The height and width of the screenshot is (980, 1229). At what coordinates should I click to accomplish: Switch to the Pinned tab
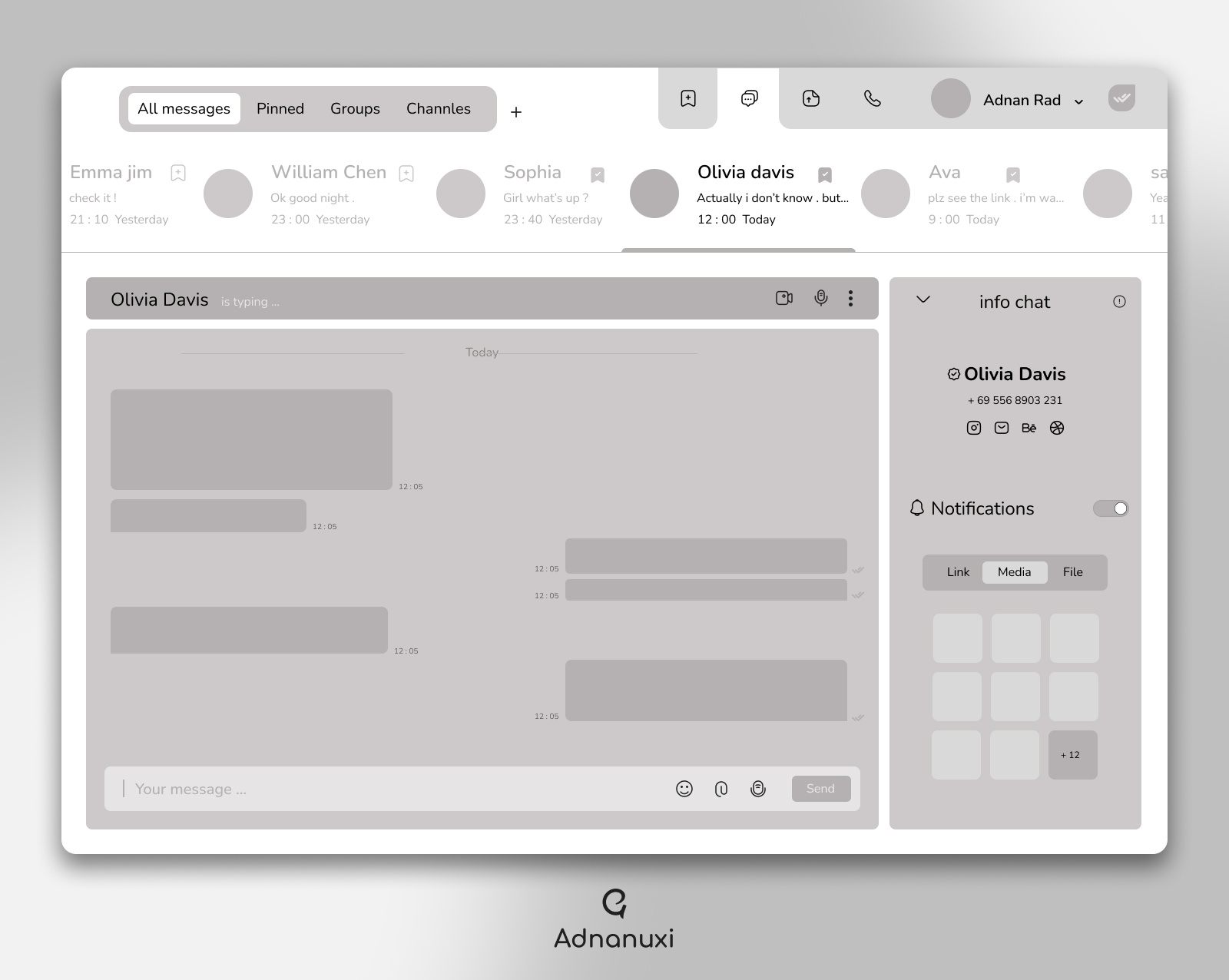tap(280, 108)
